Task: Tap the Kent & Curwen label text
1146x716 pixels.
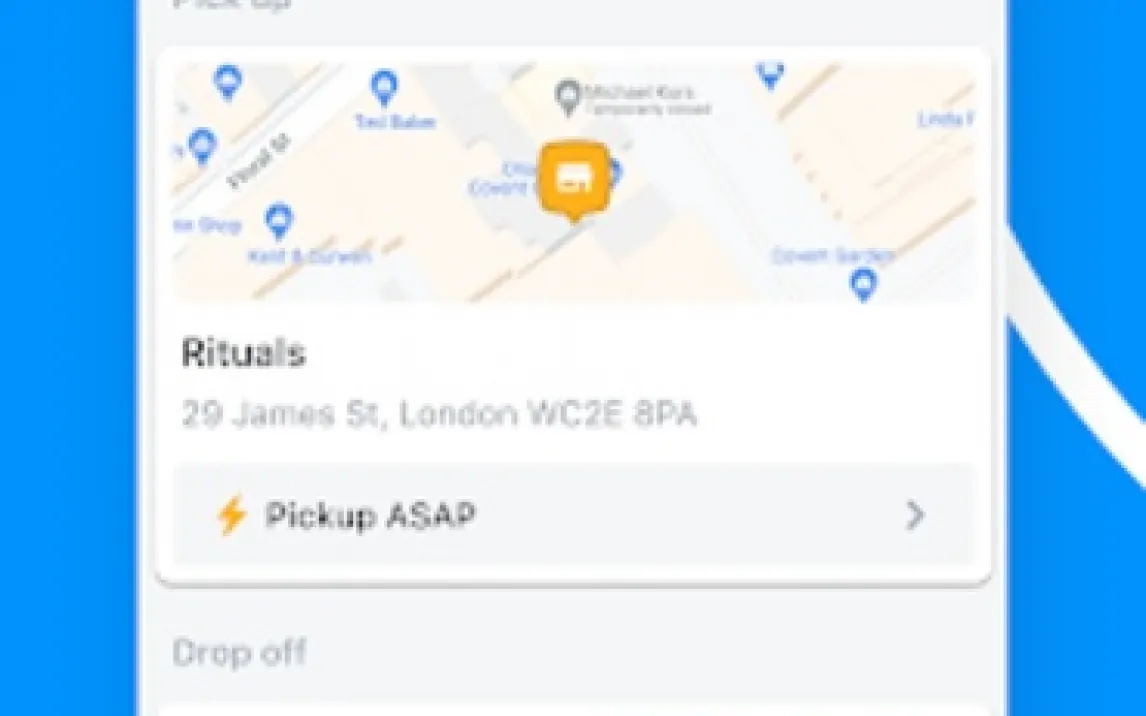Action: pyautogui.click(x=310, y=256)
